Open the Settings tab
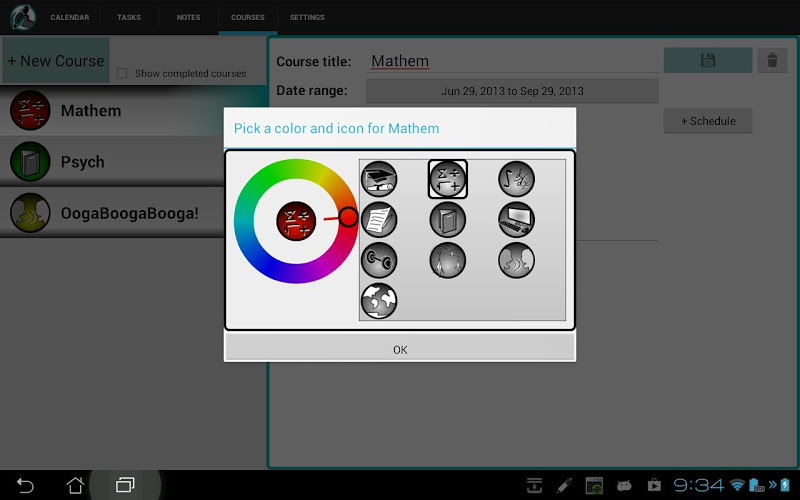 point(307,17)
